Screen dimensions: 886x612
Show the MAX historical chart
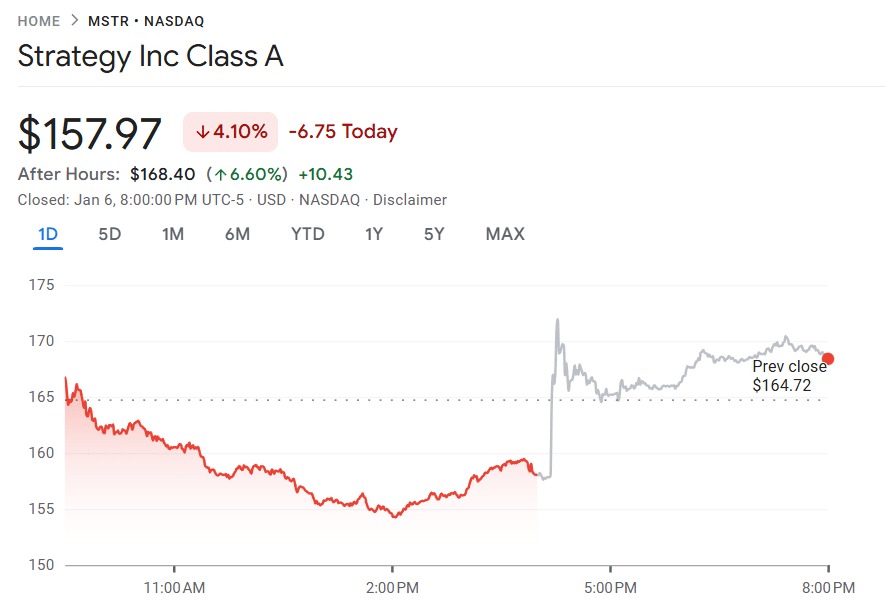tap(507, 233)
